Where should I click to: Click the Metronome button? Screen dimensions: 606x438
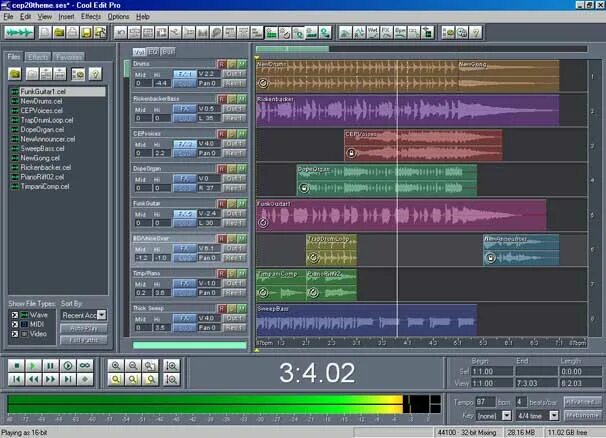point(582,416)
